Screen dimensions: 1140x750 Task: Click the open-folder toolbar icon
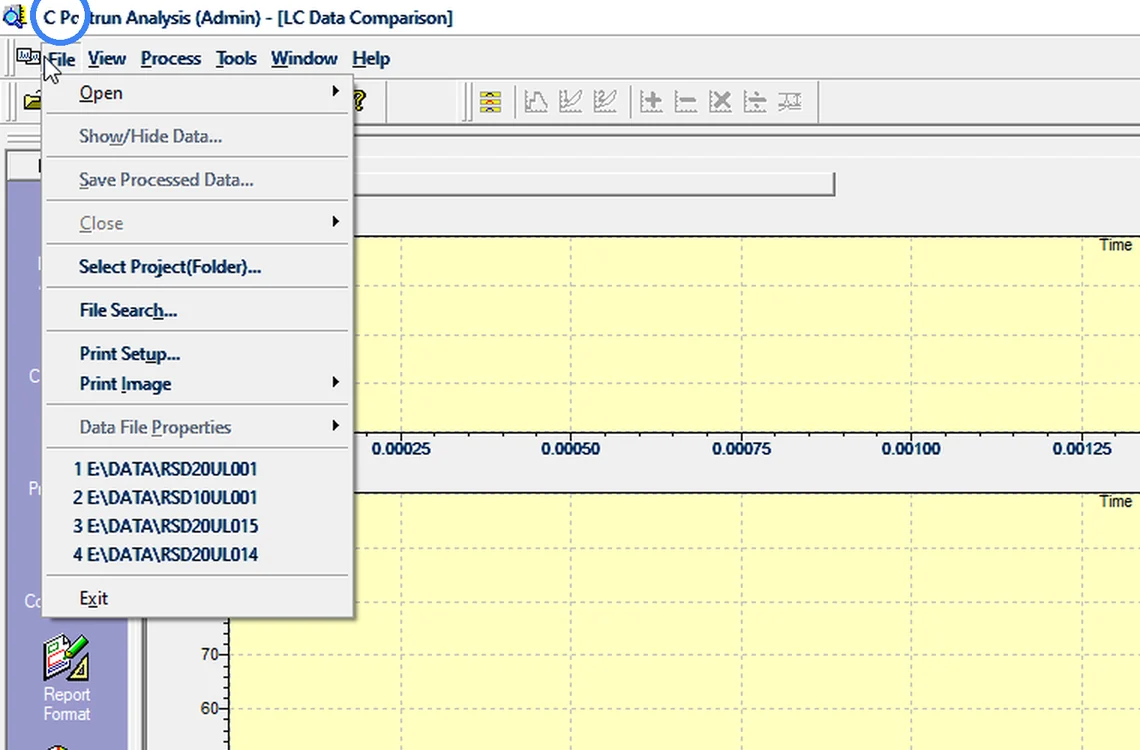pyautogui.click(x=32, y=101)
